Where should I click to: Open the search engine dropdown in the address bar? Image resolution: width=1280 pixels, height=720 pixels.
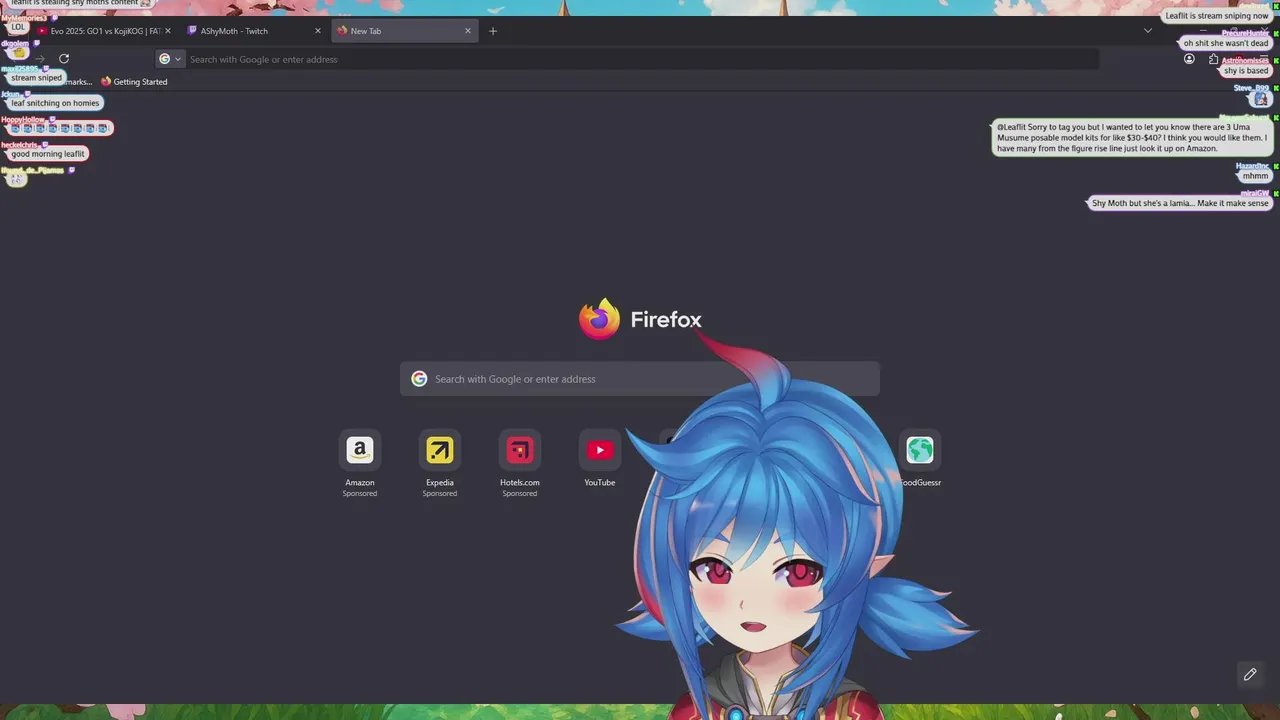click(x=170, y=59)
